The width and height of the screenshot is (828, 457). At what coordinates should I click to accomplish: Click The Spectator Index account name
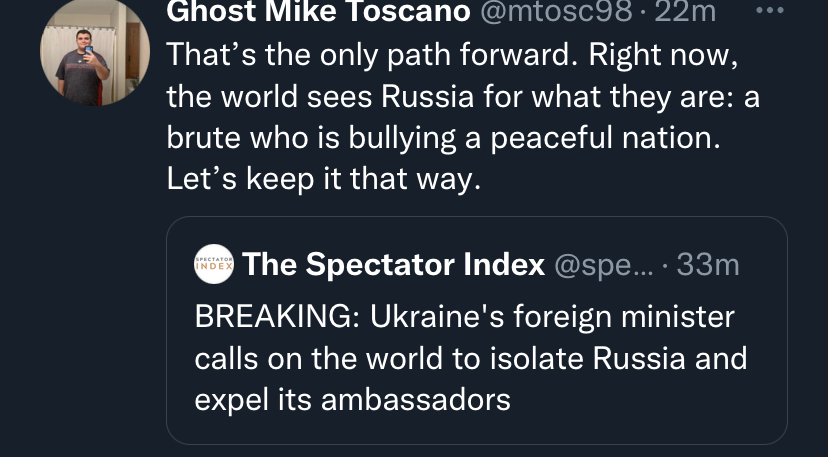pyautogui.click(x=394, y=265)
